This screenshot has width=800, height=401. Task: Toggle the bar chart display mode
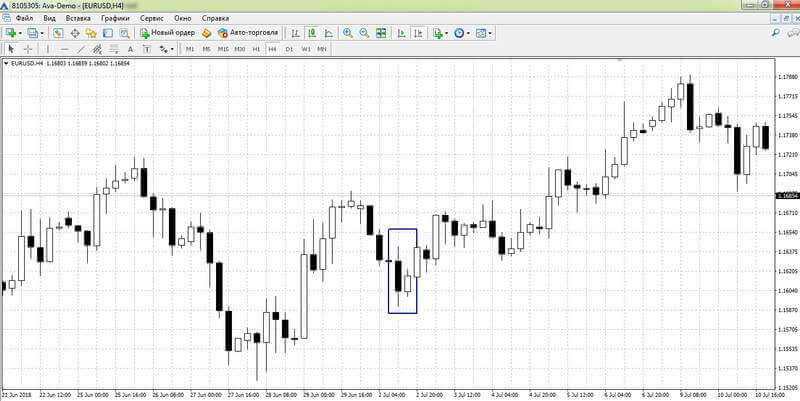(x=295, y=33)
